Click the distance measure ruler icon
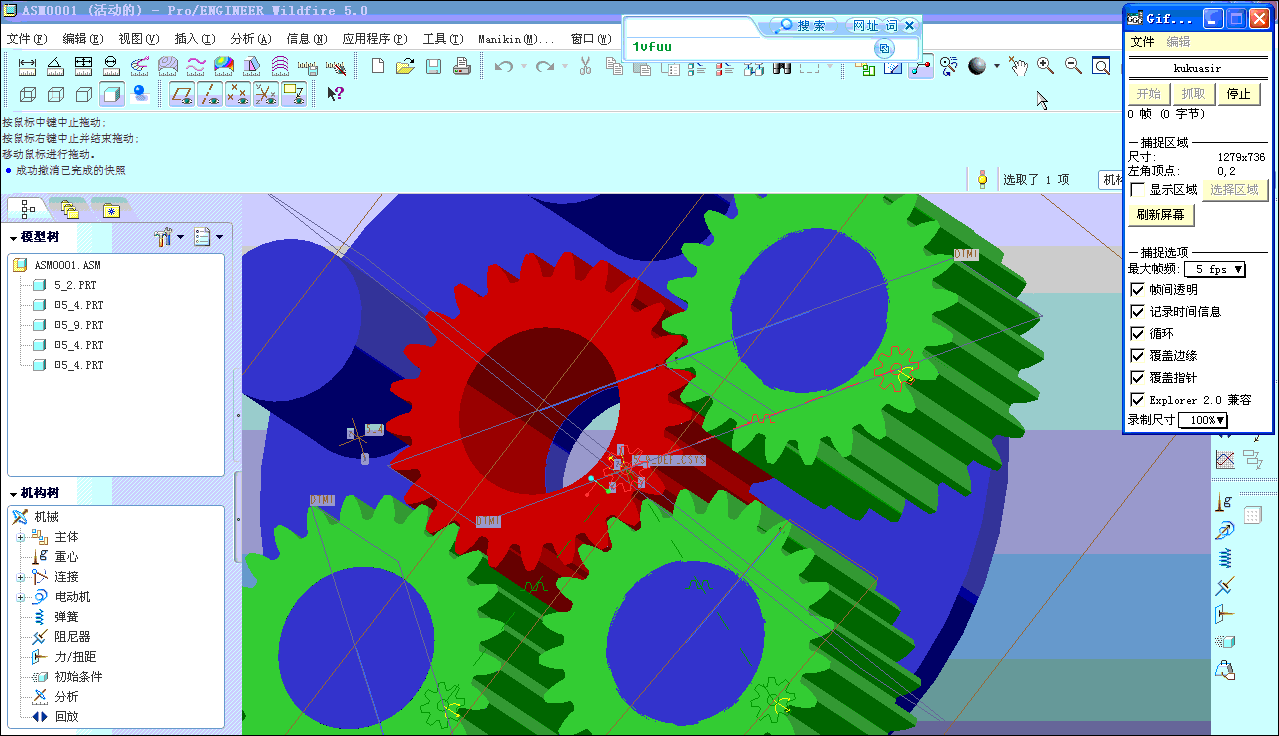This screenshot has height=736, width=1279. point(28,66)
